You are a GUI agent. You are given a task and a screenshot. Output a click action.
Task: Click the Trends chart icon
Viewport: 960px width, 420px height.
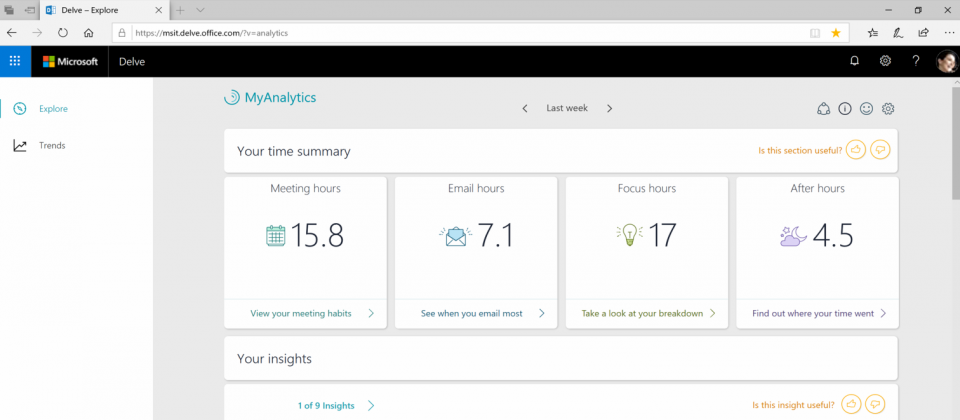click(x=20, y=146)
